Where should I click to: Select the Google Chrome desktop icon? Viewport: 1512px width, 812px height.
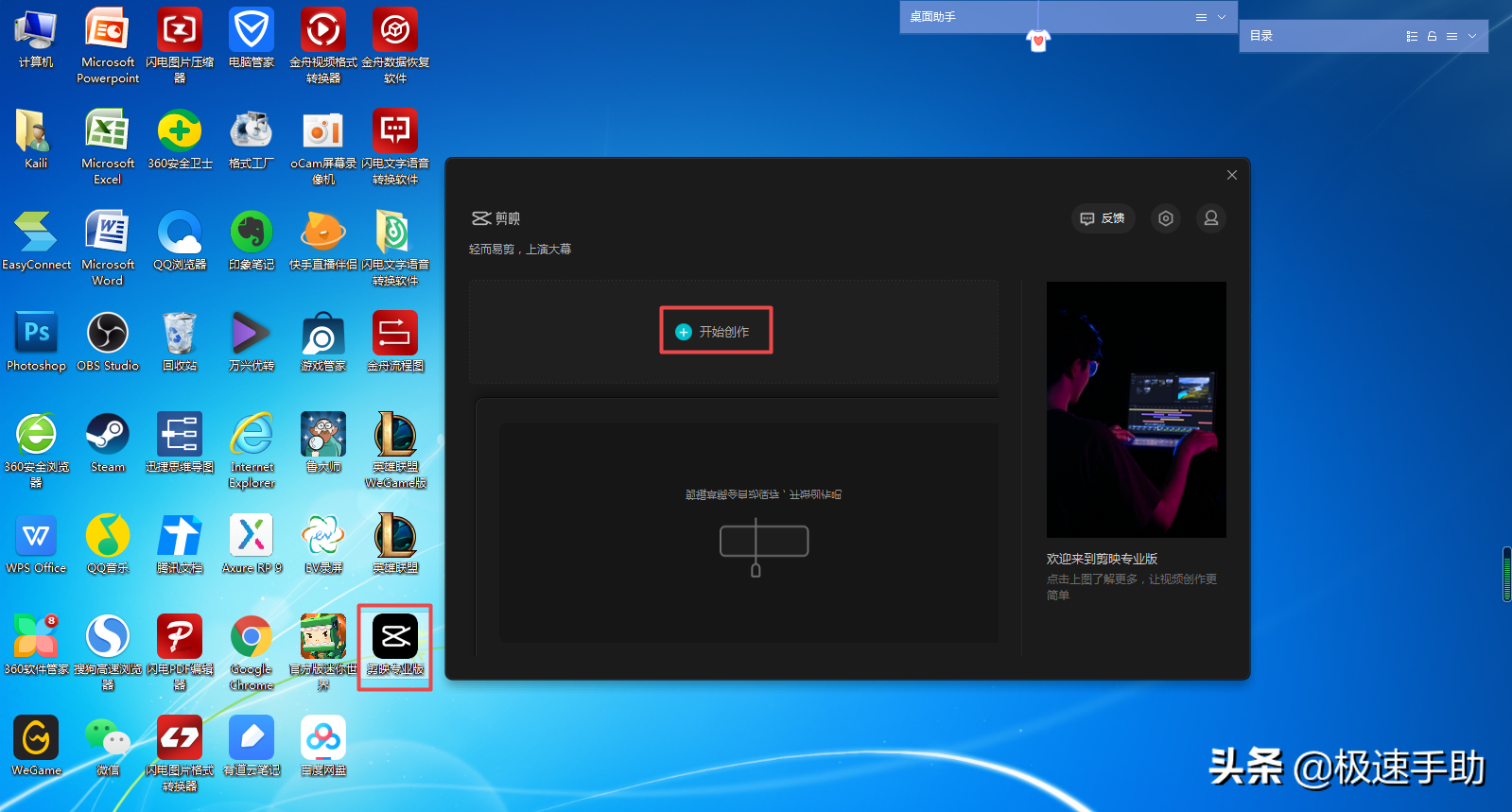tap(252, 651)
